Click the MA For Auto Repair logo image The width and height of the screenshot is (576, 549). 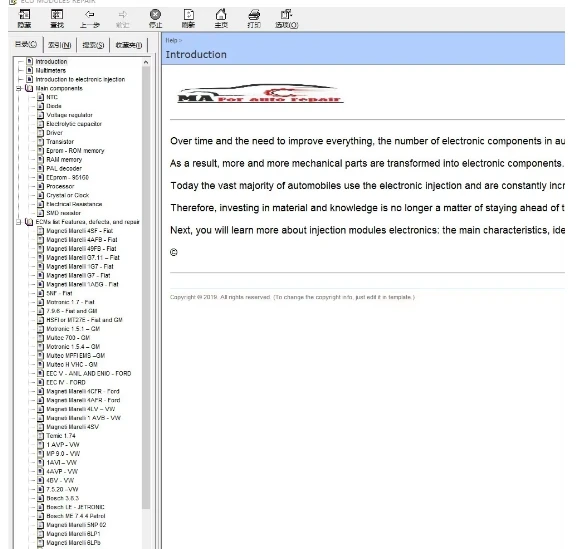(260, 94)
